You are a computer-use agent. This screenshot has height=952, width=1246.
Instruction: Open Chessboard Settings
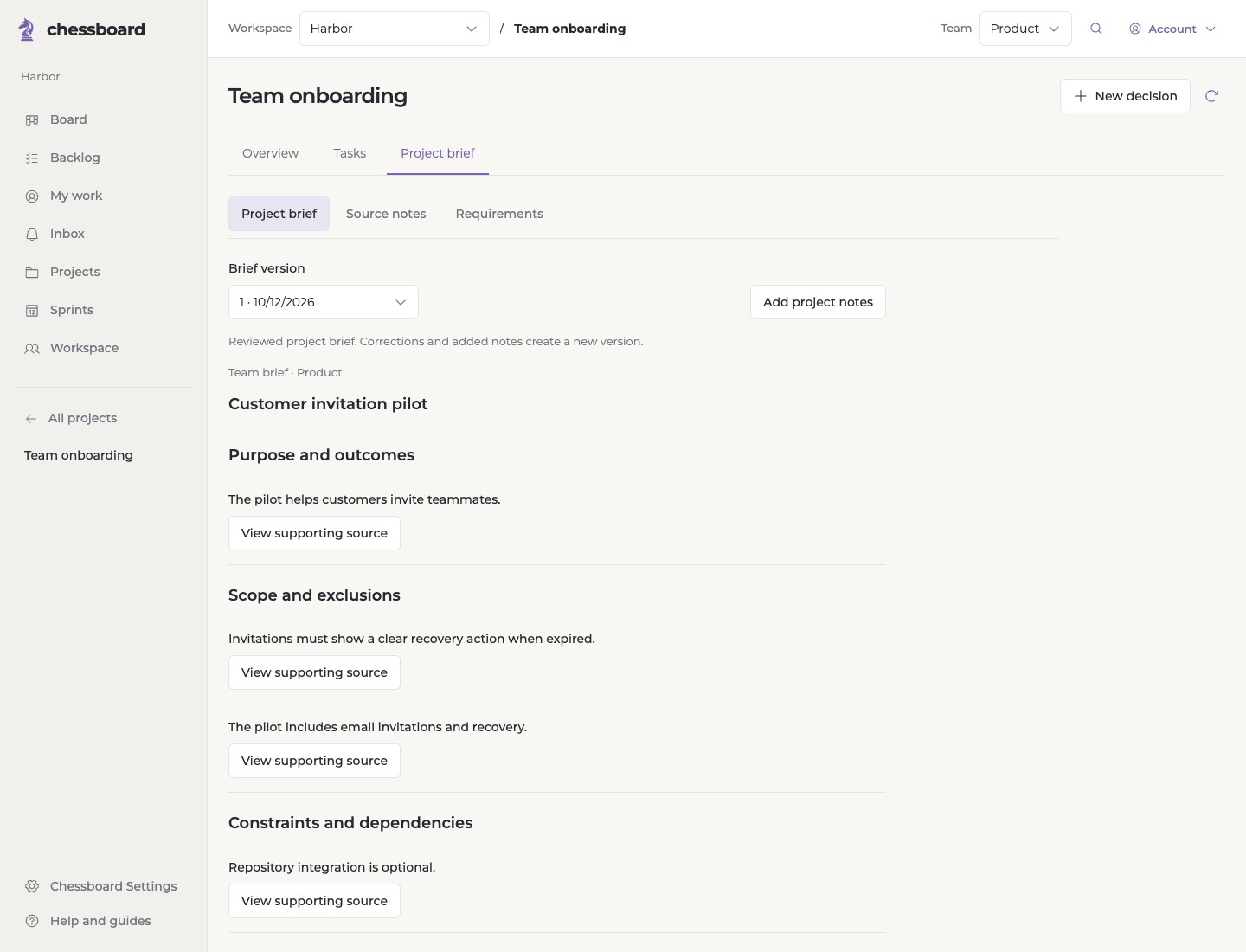[104, 886]
